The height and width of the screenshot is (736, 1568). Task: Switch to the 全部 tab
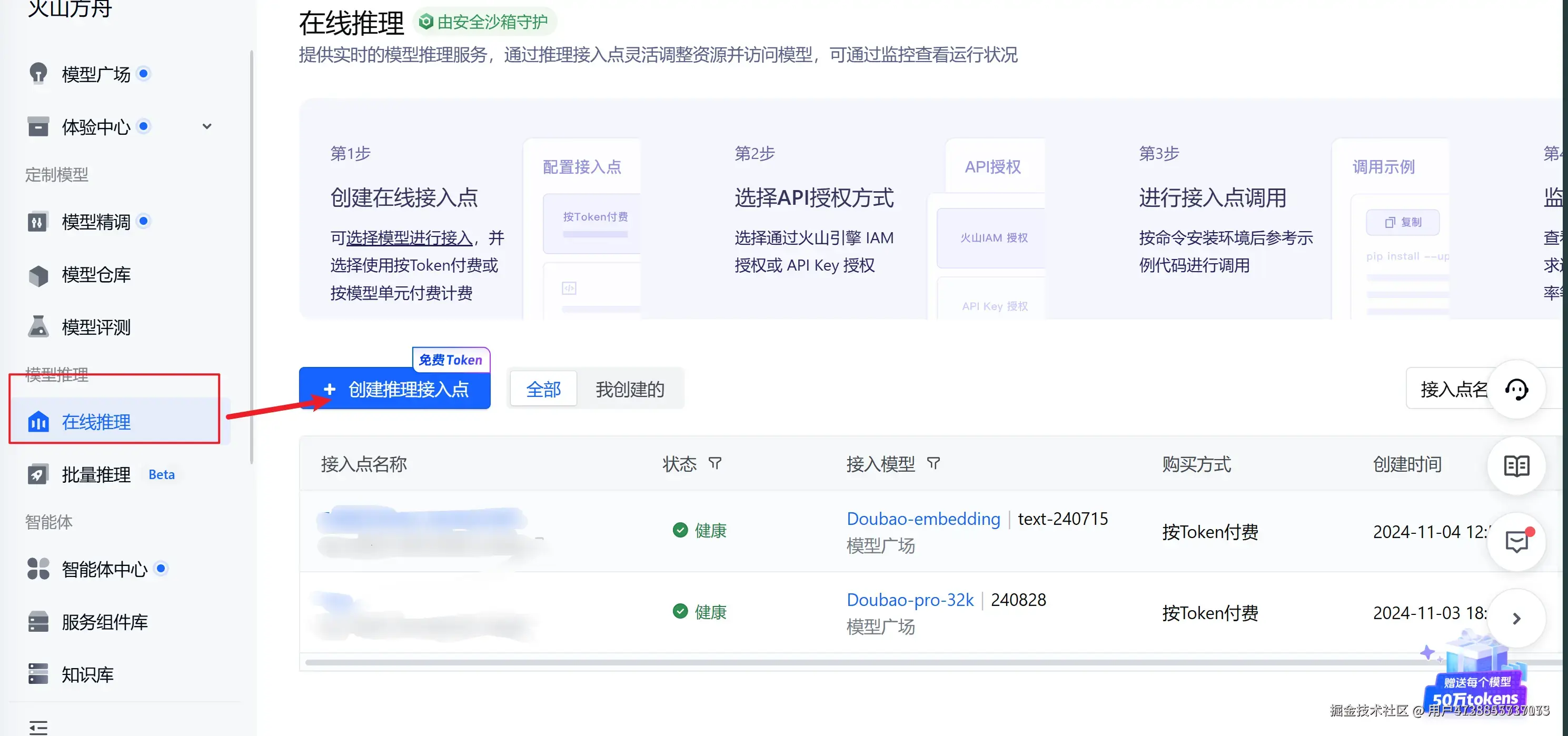543,390
